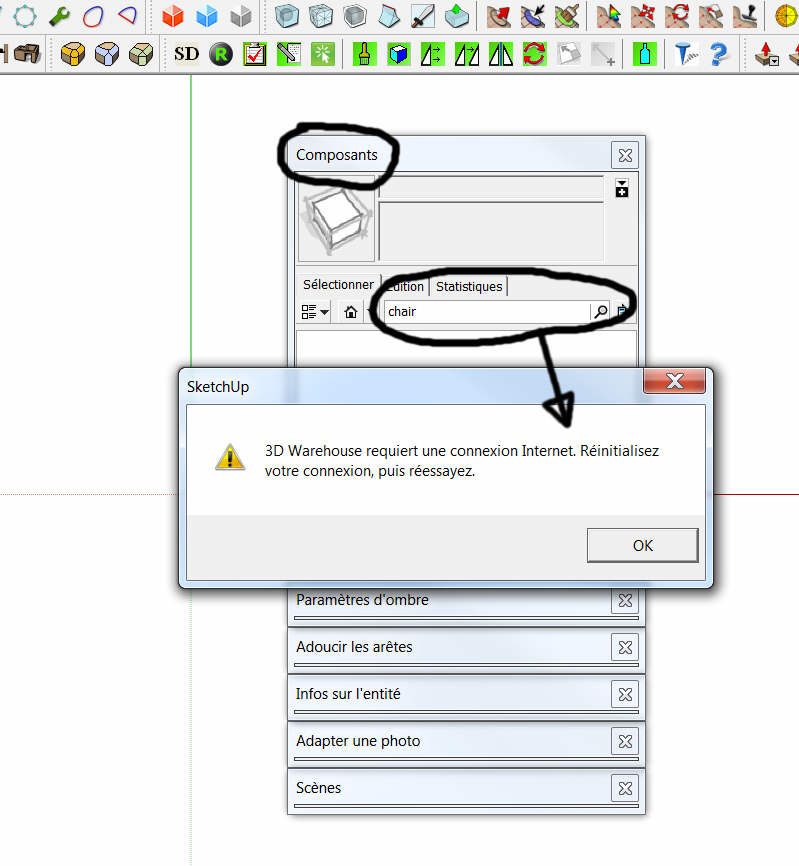Select the vertex tool with four red arrows

coord(643,15)
